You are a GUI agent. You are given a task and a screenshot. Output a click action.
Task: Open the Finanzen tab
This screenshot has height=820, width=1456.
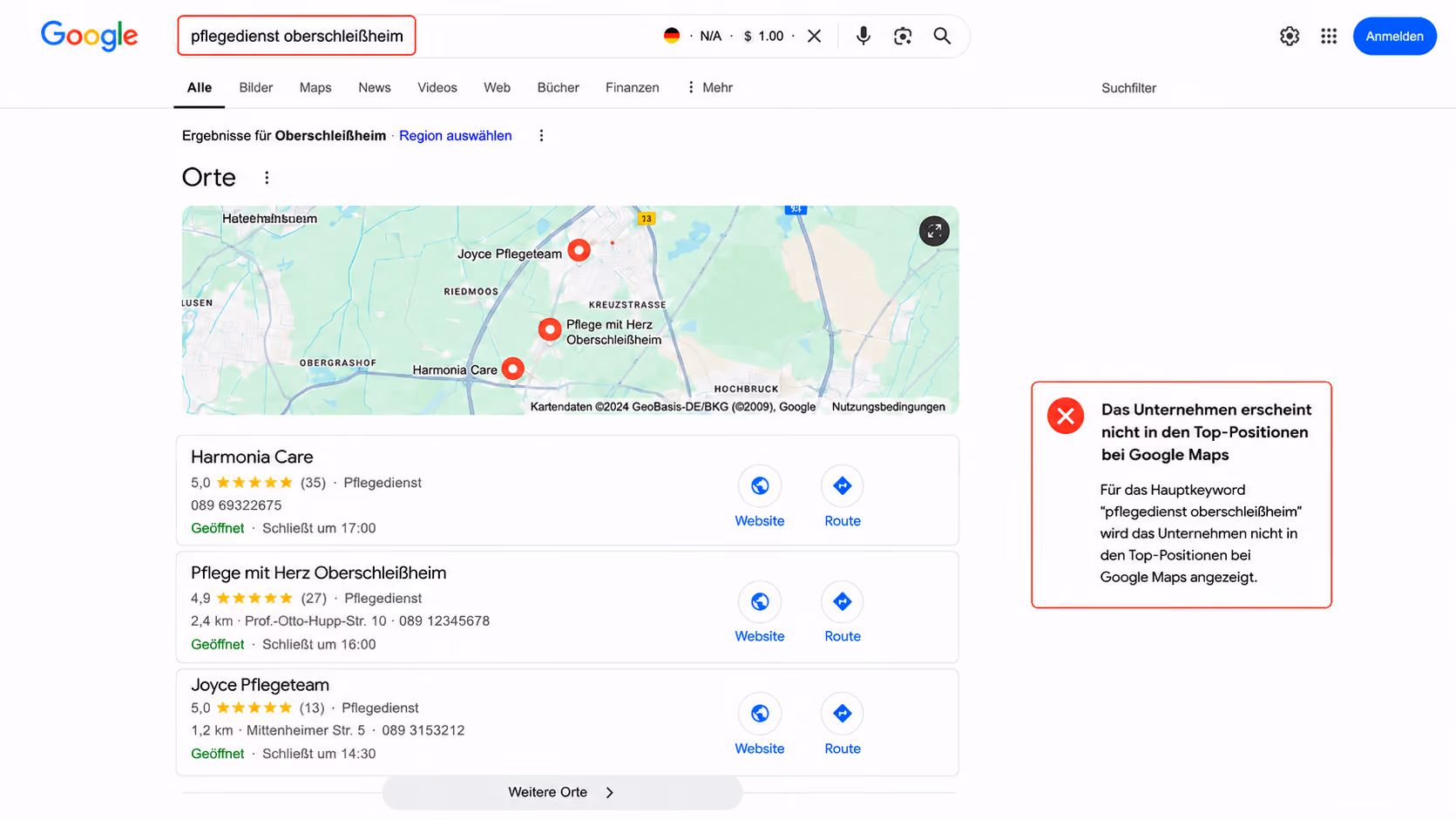click(633, 87)
